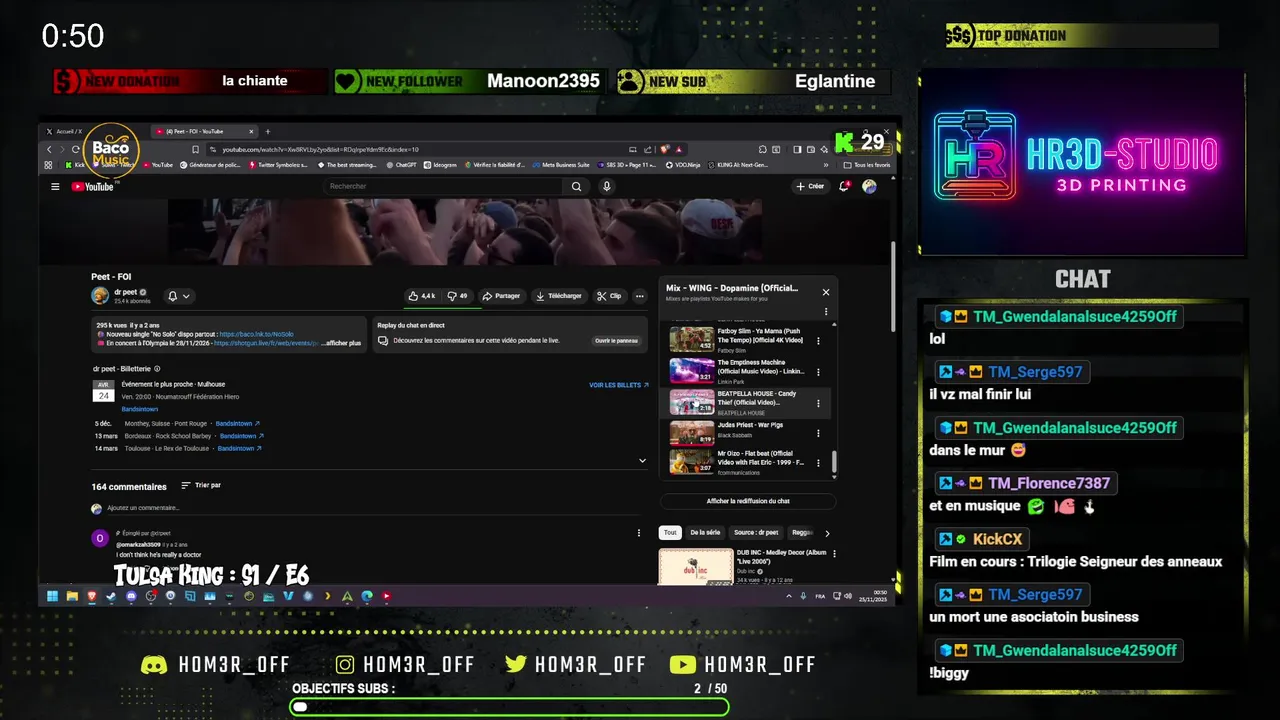Image resolution: width=1280 pixels, height=720 pixels.
Task: Open options menu on the pinned comment
Action: tap(639, 533)
